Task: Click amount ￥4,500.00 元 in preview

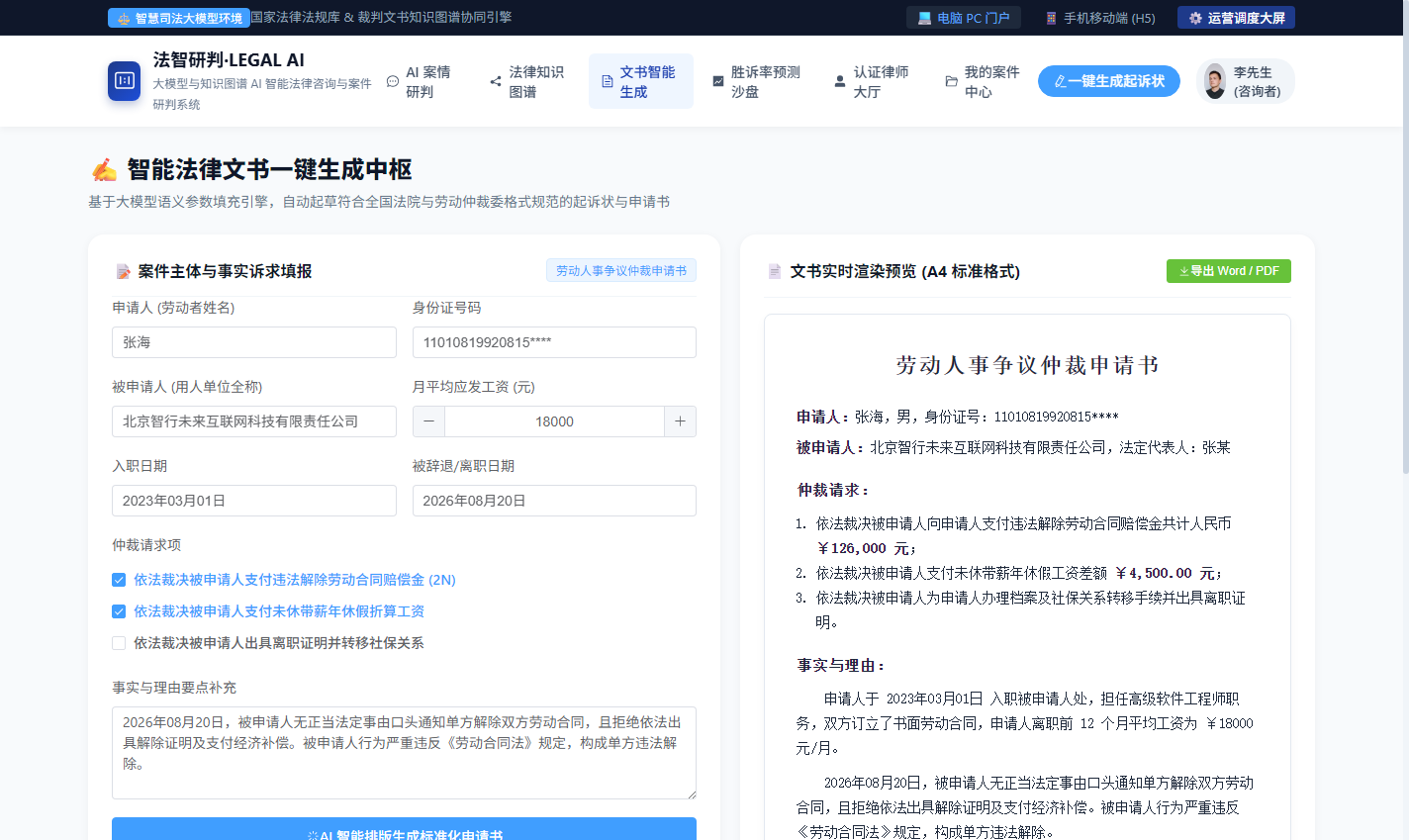Action: tap(1168, 573)
